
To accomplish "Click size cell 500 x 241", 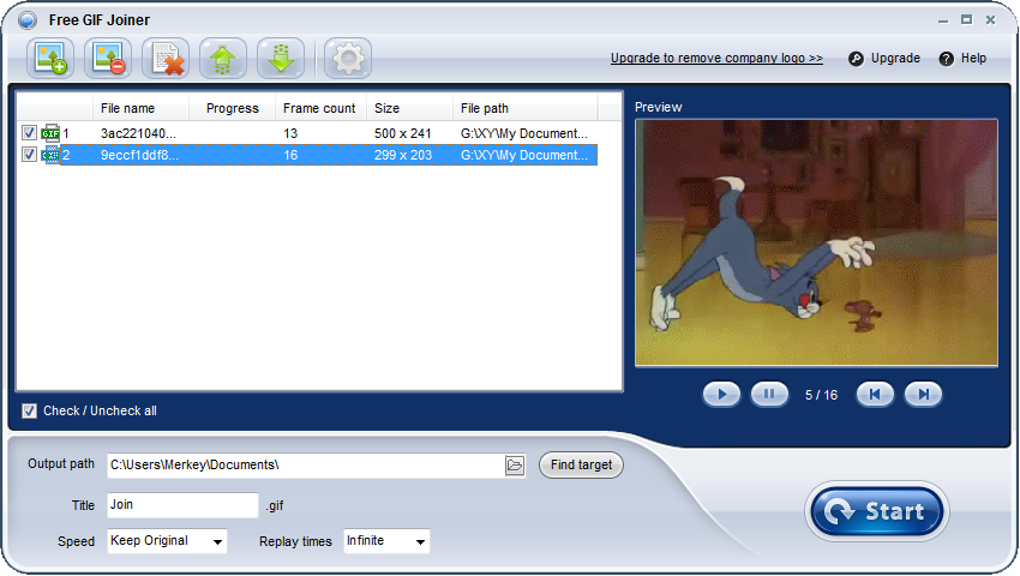I will [x=403, y=133].
